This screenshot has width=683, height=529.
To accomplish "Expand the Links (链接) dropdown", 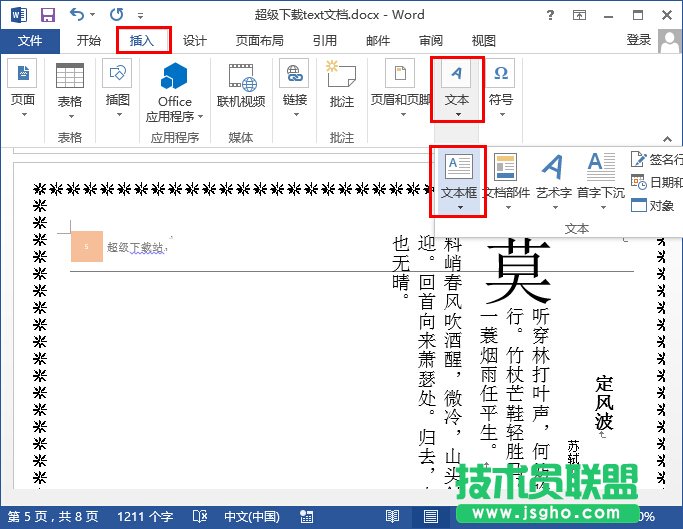I will [294, 115].
